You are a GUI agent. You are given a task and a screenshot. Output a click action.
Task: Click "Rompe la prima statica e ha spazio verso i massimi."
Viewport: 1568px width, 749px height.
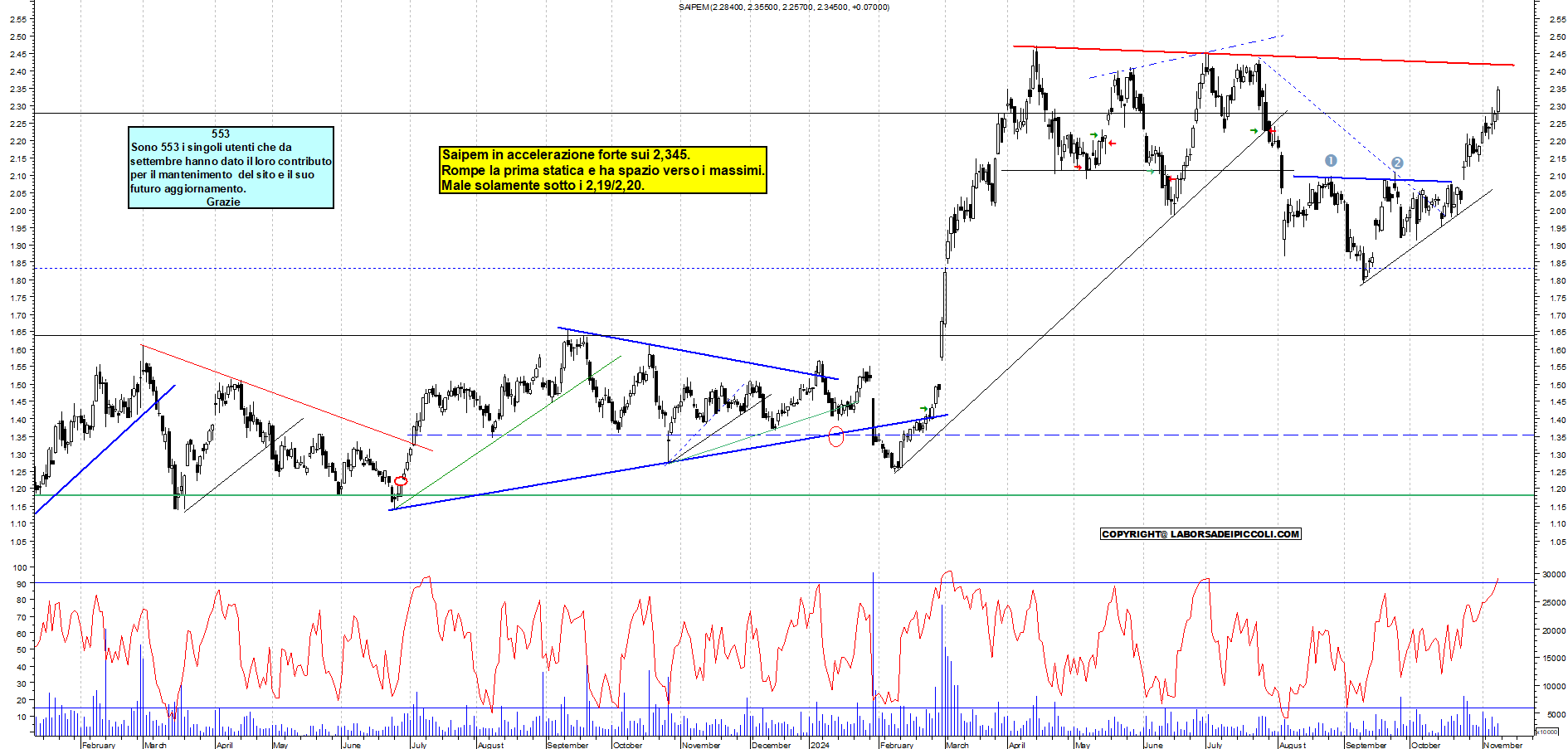click(603, 170)
